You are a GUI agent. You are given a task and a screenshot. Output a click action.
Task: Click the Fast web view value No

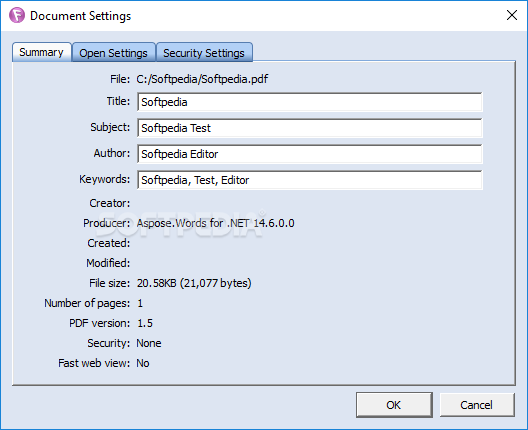click(143, 363)
